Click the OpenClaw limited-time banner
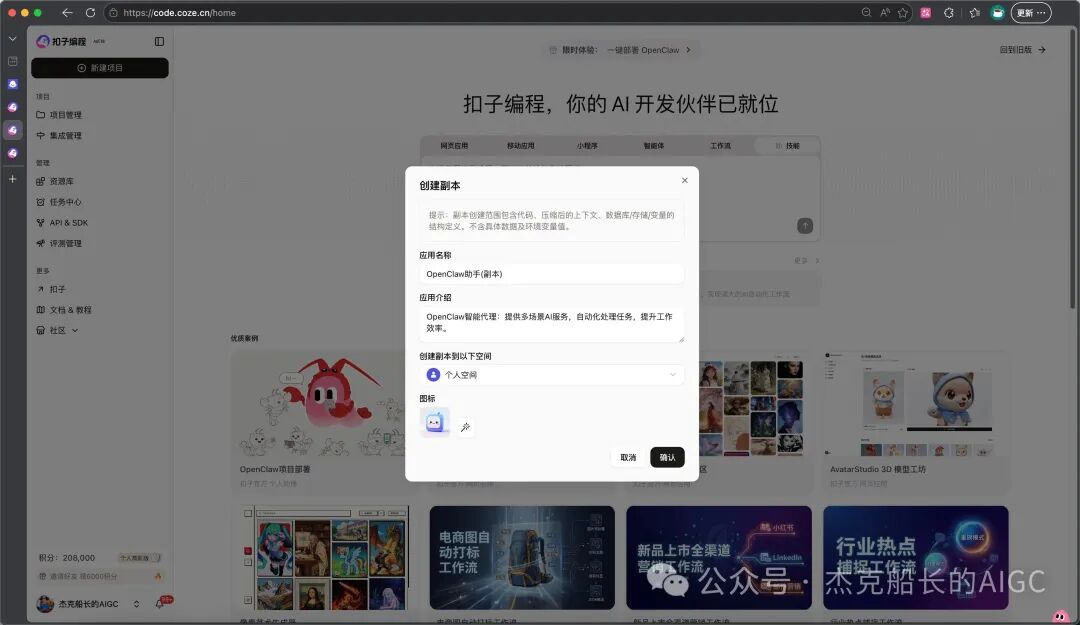The image size is (1080, 625). pos(620,50)
